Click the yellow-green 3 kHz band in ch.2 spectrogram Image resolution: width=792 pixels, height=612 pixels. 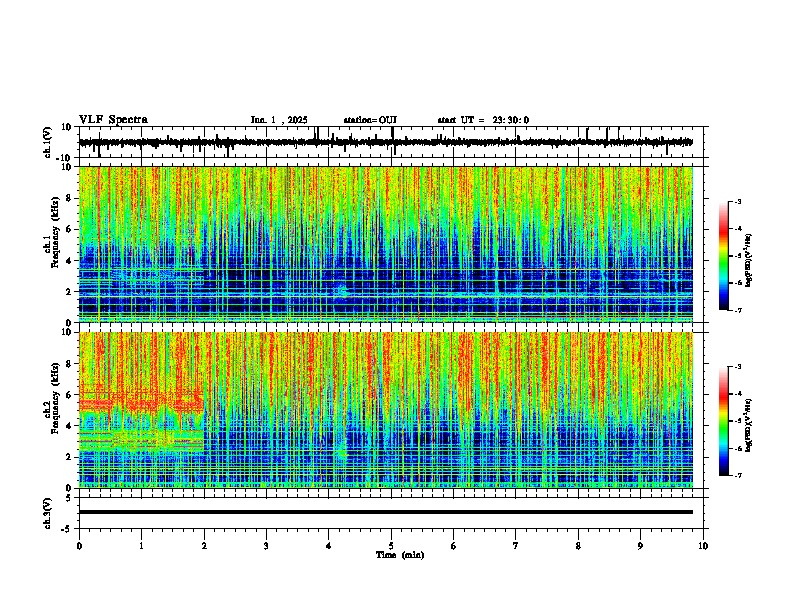click(x=141, y=440)
